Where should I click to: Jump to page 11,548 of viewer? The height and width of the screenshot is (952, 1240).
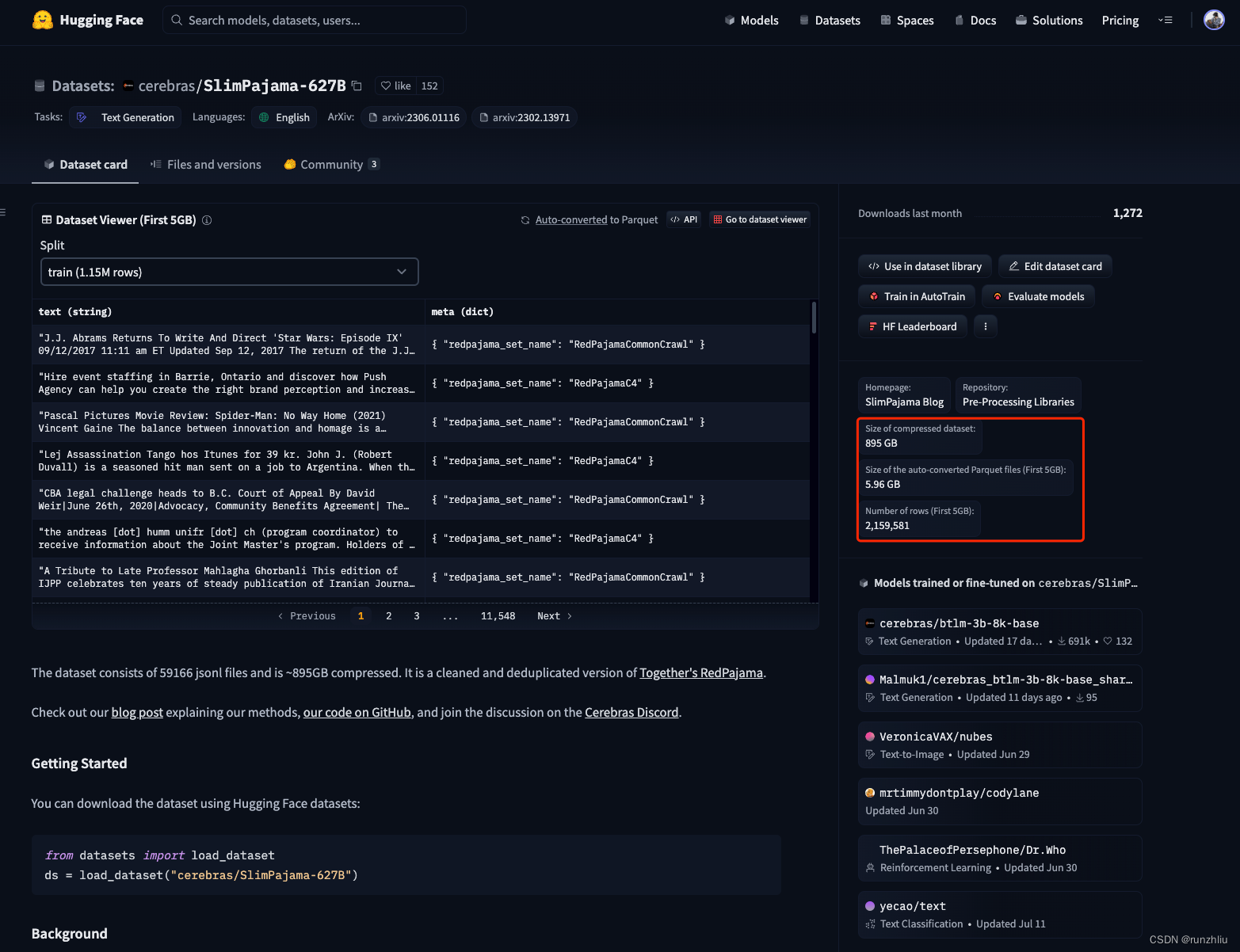tap(498, 615)
